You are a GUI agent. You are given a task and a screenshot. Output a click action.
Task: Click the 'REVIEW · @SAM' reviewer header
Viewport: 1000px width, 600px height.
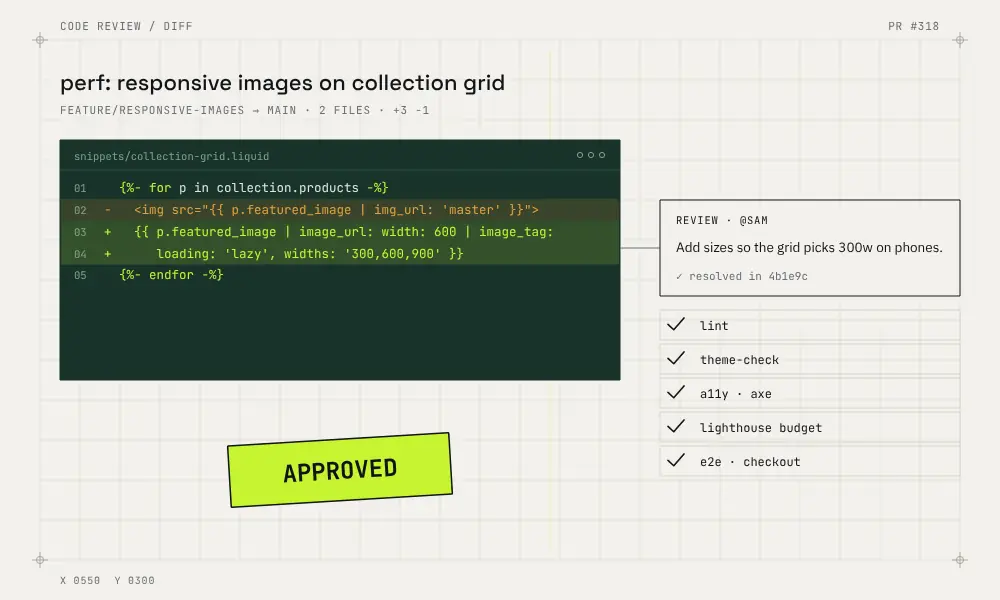(722, 221)
